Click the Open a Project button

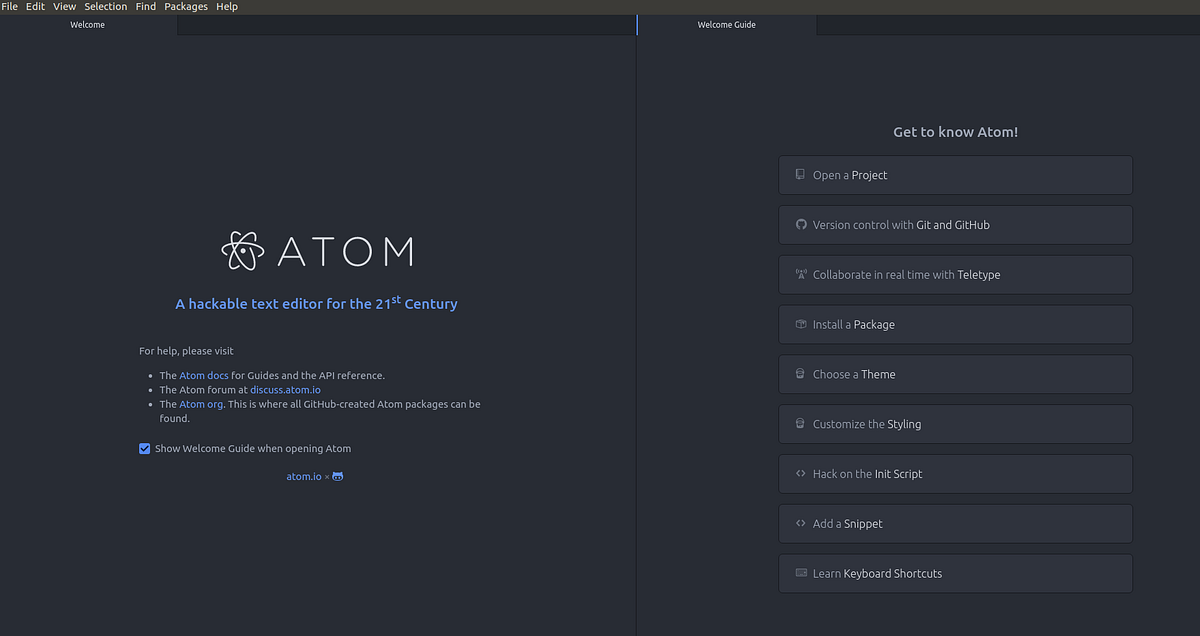click(x=955, y=174)
